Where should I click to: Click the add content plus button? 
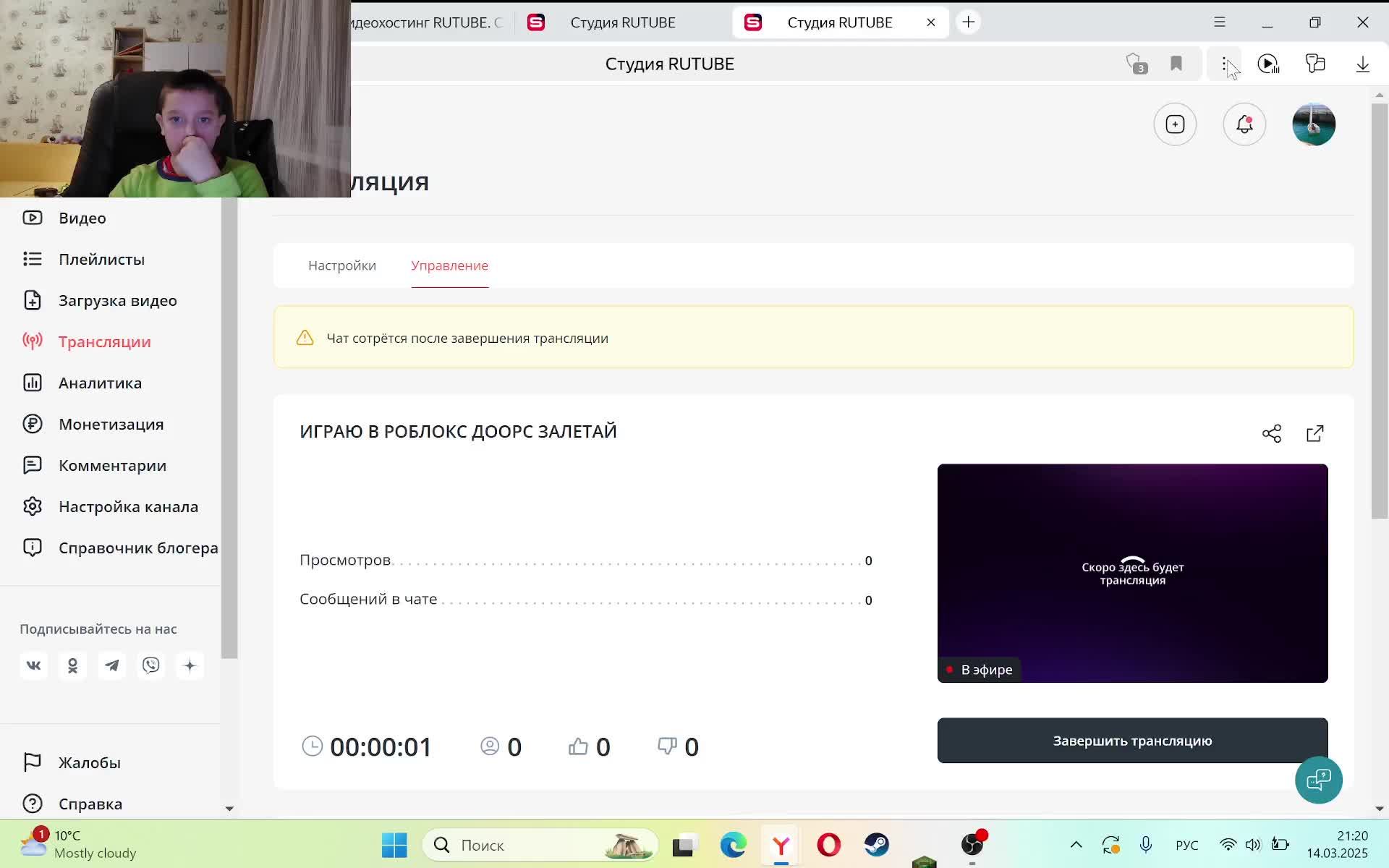pos(1175,124)
